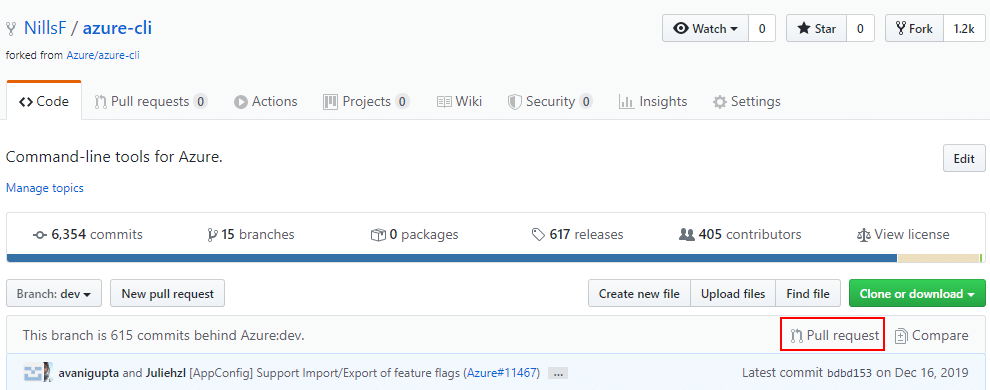990x390 pixels.
Task: Click the license scale icon
Action: click(863, 235)
